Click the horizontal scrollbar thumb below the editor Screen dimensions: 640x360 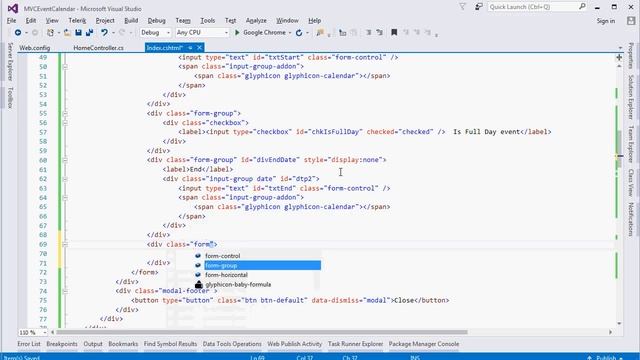click(x=262, y=332)
